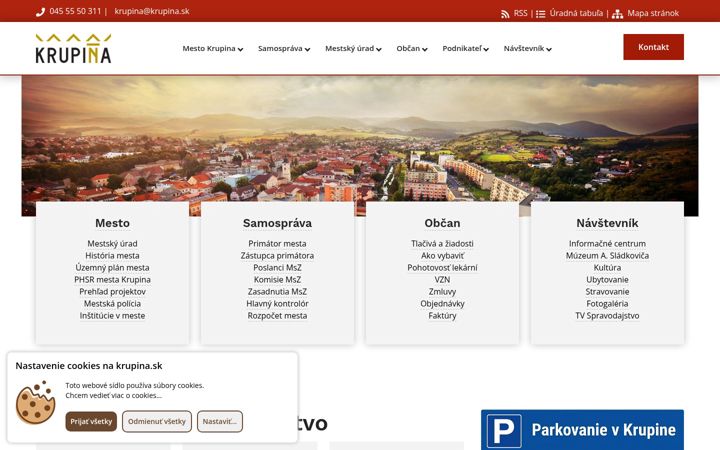Open the Podnikateľ navigation item
The image size is (720, 450).
point(462,48)
